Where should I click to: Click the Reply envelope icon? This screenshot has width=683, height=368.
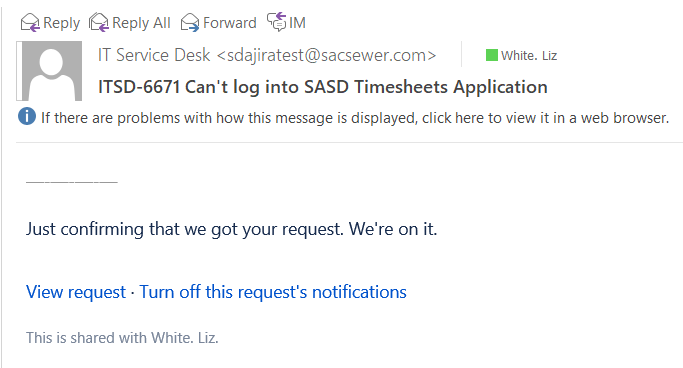pyautogui.click(x=30, y=23)
